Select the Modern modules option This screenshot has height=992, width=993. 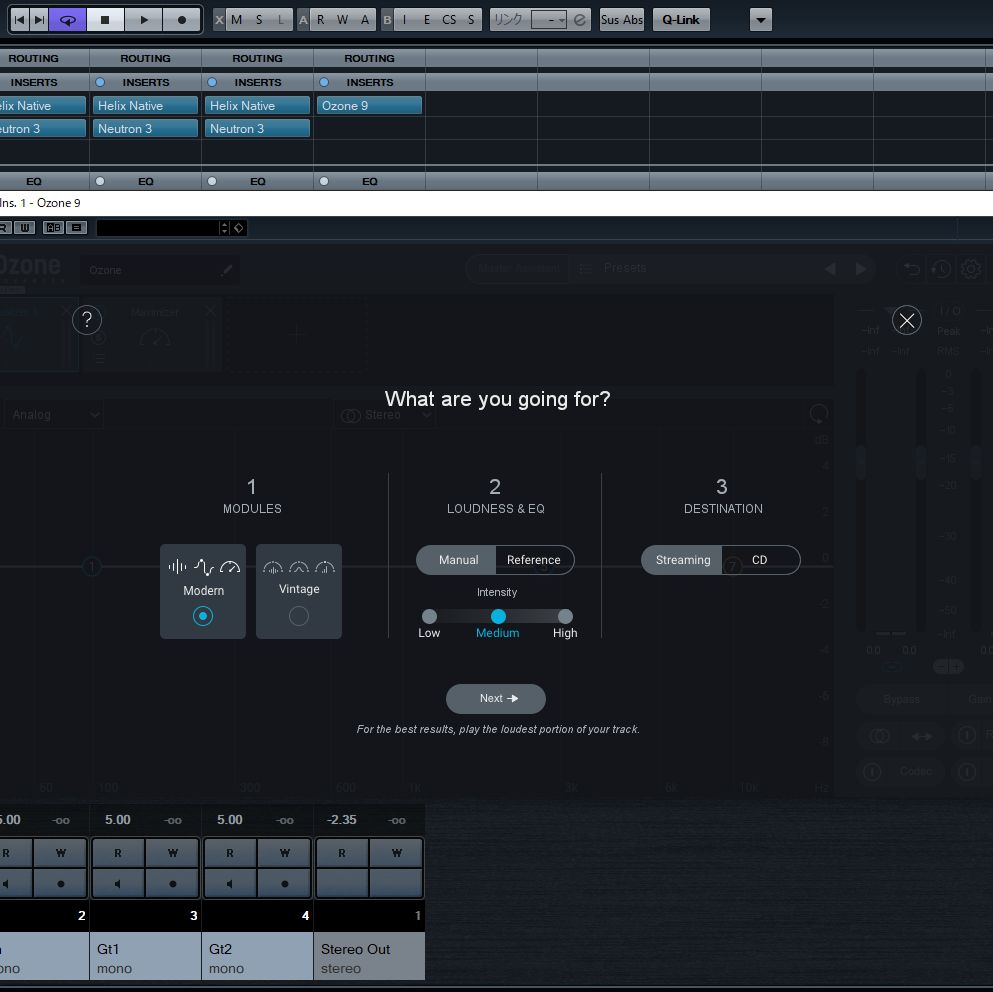click(203, 591)
